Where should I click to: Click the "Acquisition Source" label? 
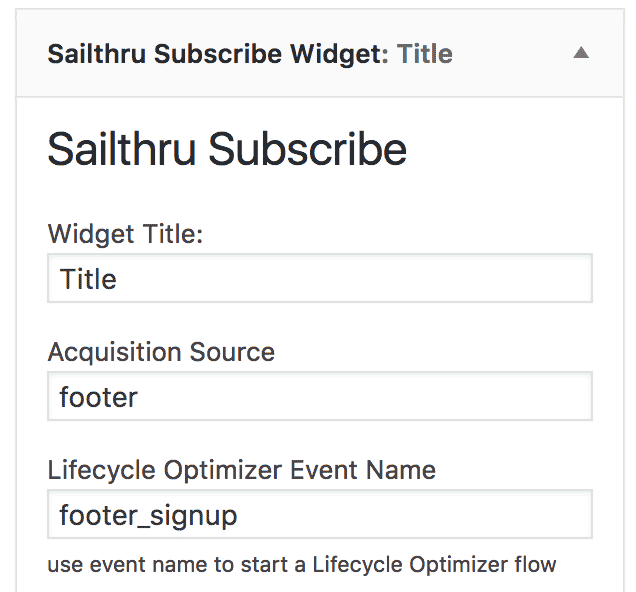click(x=161, y=352)
